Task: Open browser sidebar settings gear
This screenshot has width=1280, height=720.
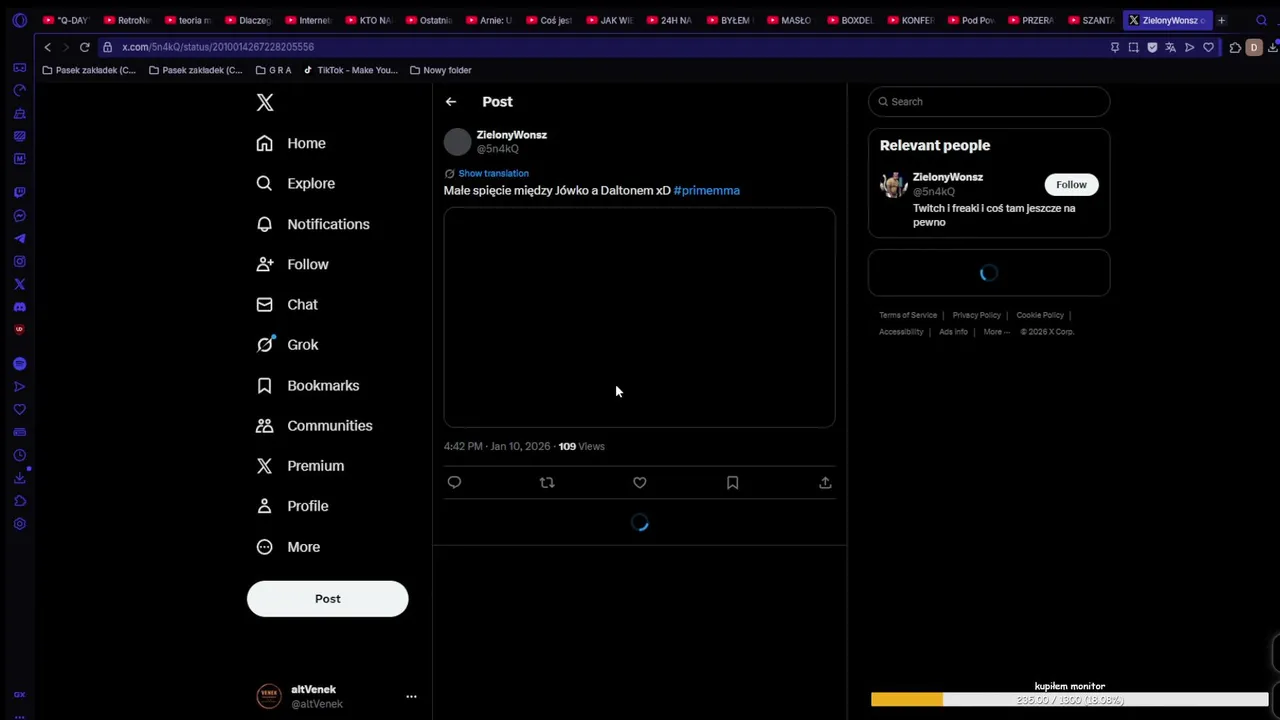Action: point(19,524)
